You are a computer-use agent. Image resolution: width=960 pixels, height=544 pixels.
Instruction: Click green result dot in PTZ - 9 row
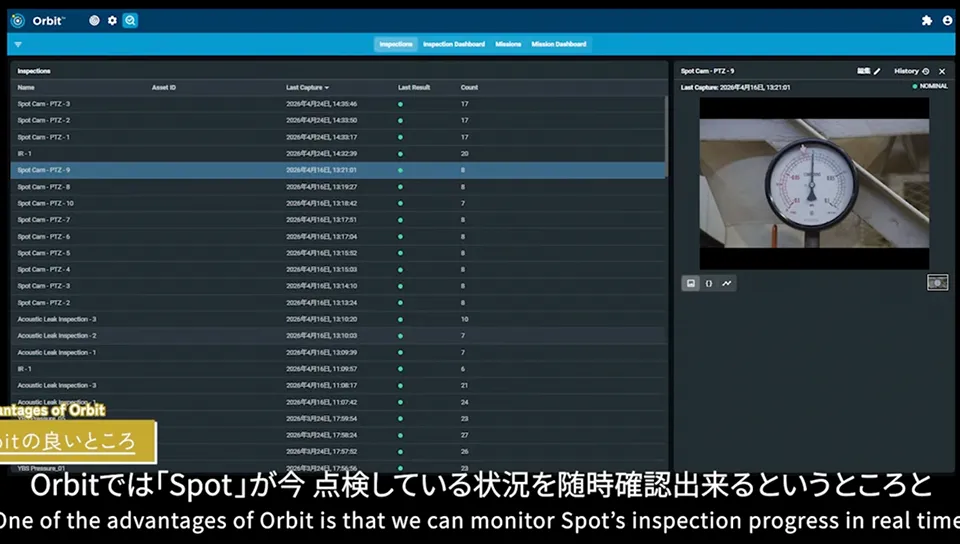[400, 170]
